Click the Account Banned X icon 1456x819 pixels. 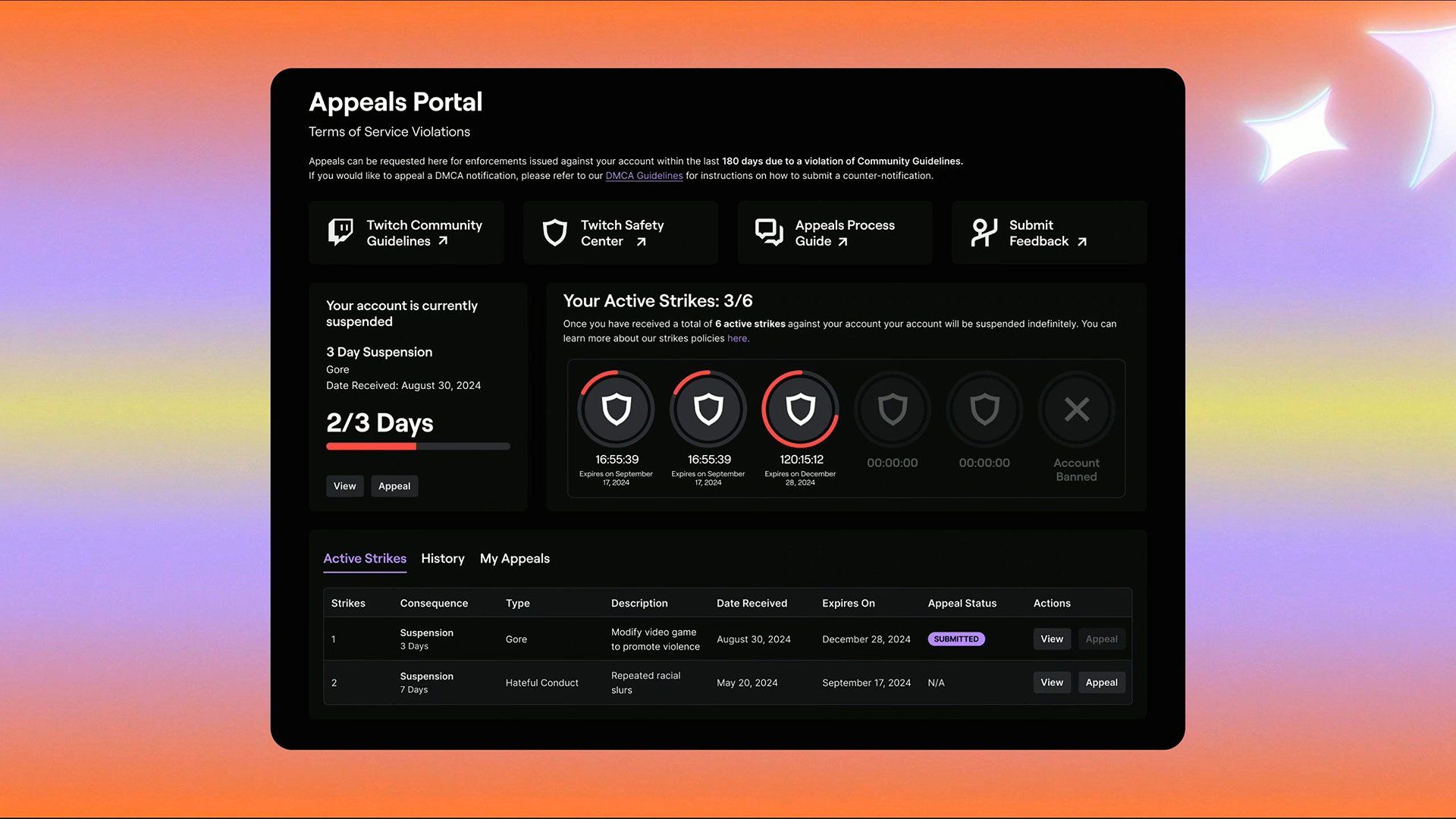point(1076,409)
